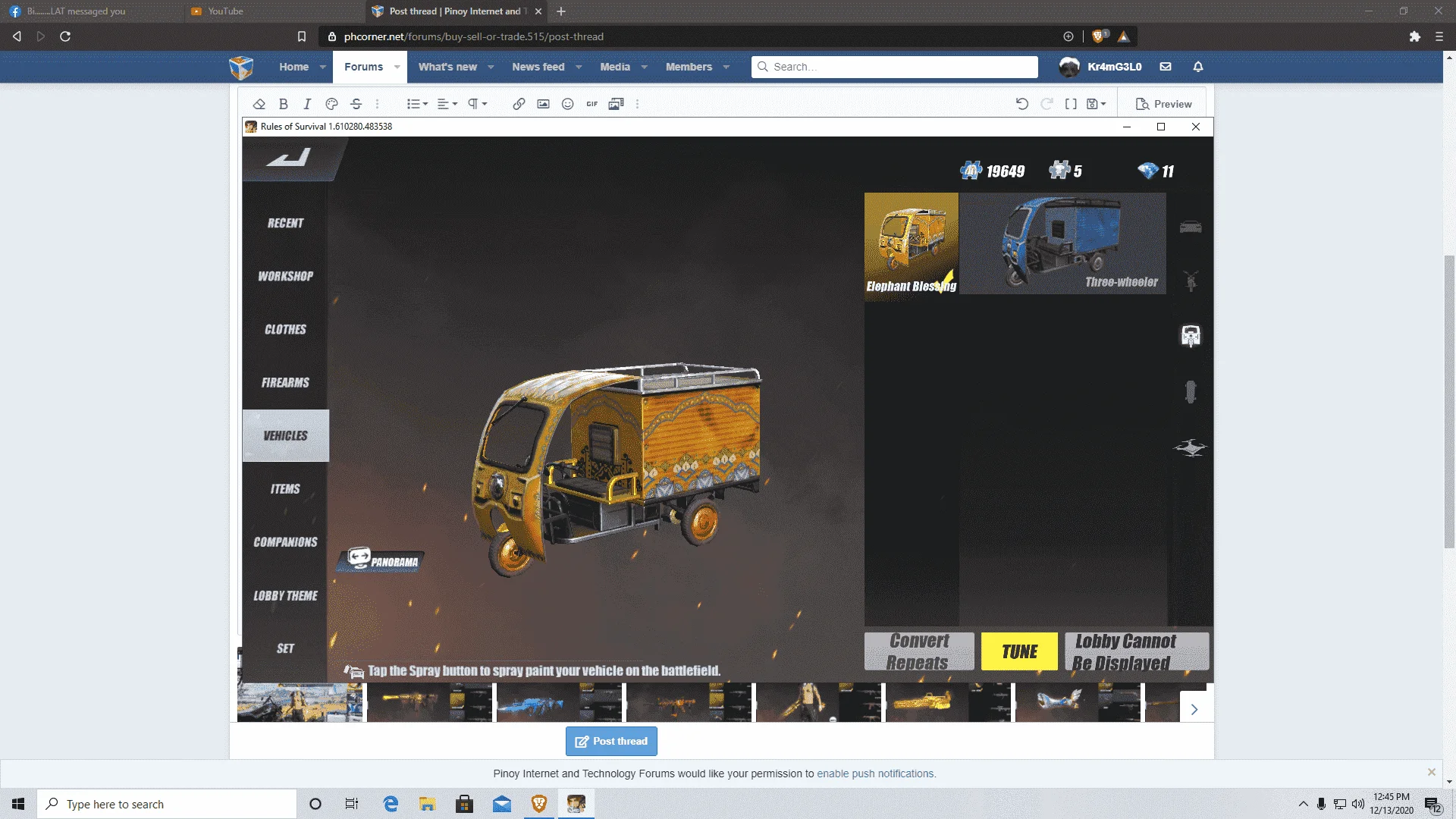Open the Members navigation tab
Screen dimensions: 1456x819
click(689, 67)
